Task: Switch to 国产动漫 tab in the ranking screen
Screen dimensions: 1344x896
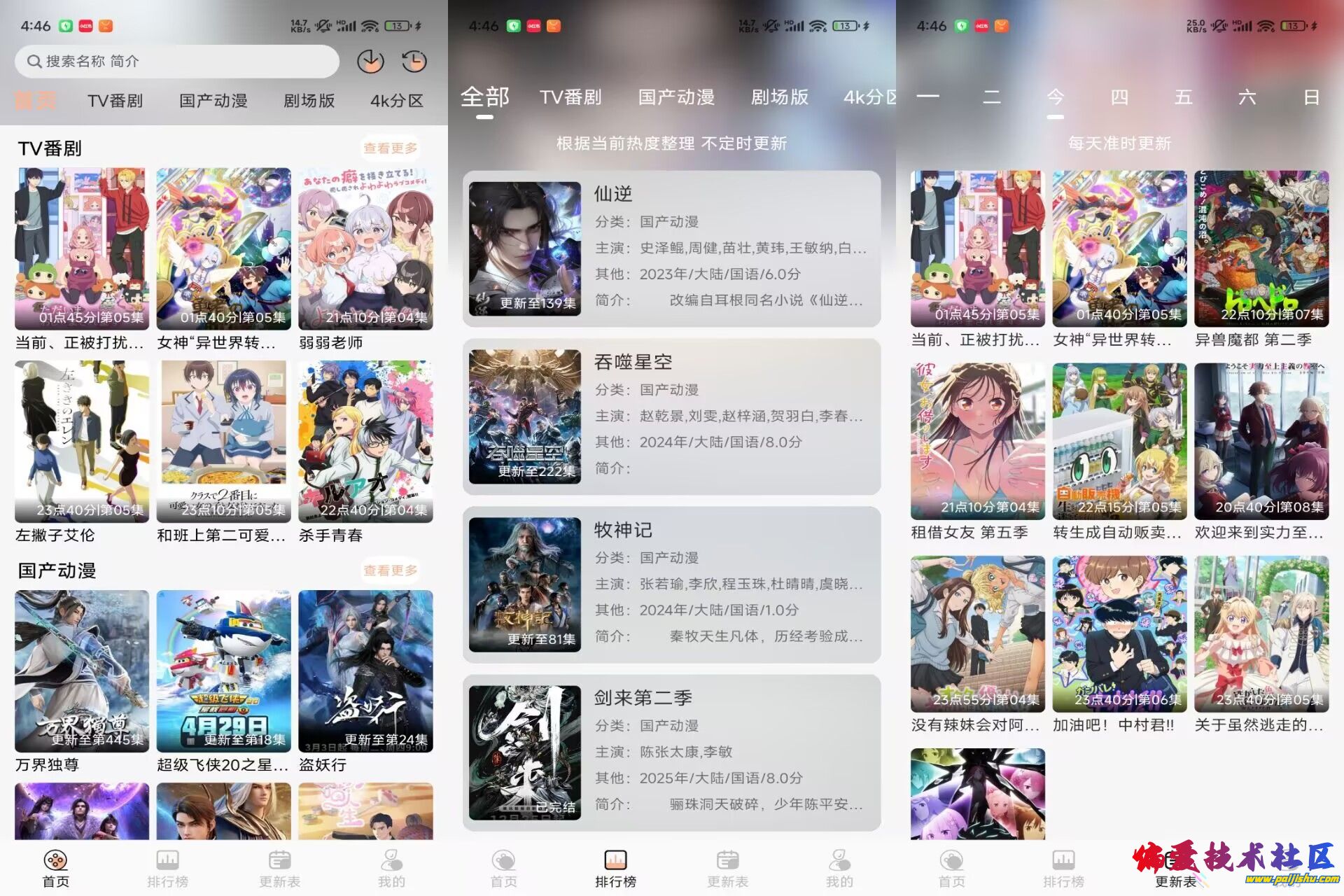Action: coord(676,97)
